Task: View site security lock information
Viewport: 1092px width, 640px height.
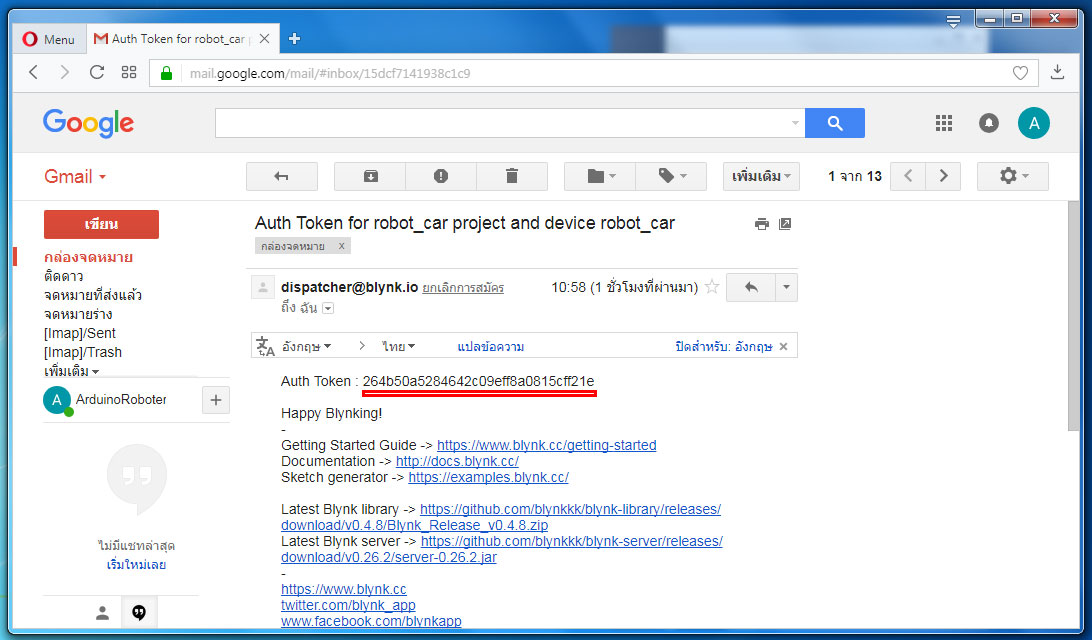Action: 166,73
